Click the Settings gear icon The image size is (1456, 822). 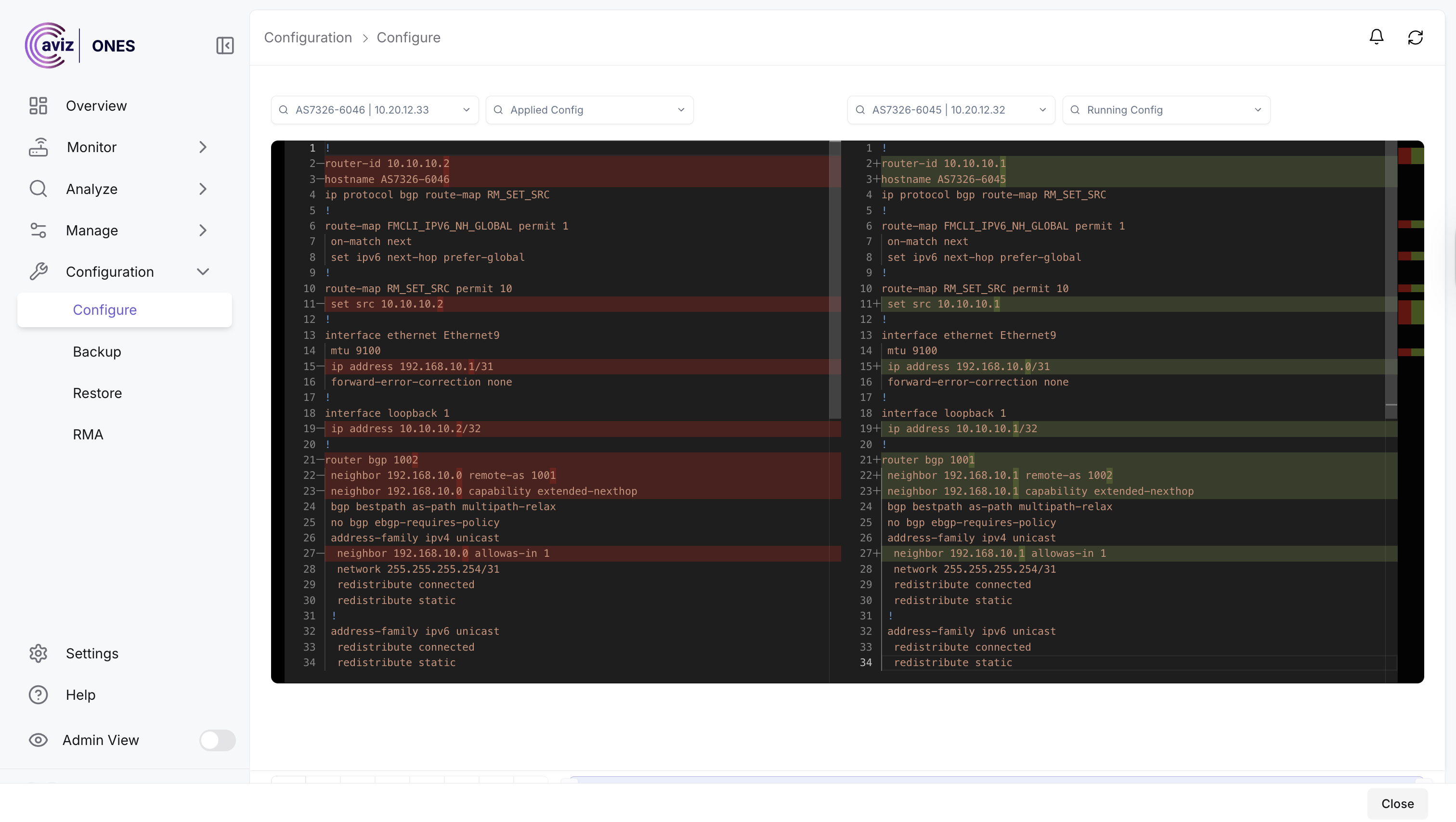[x=38, y=653]
